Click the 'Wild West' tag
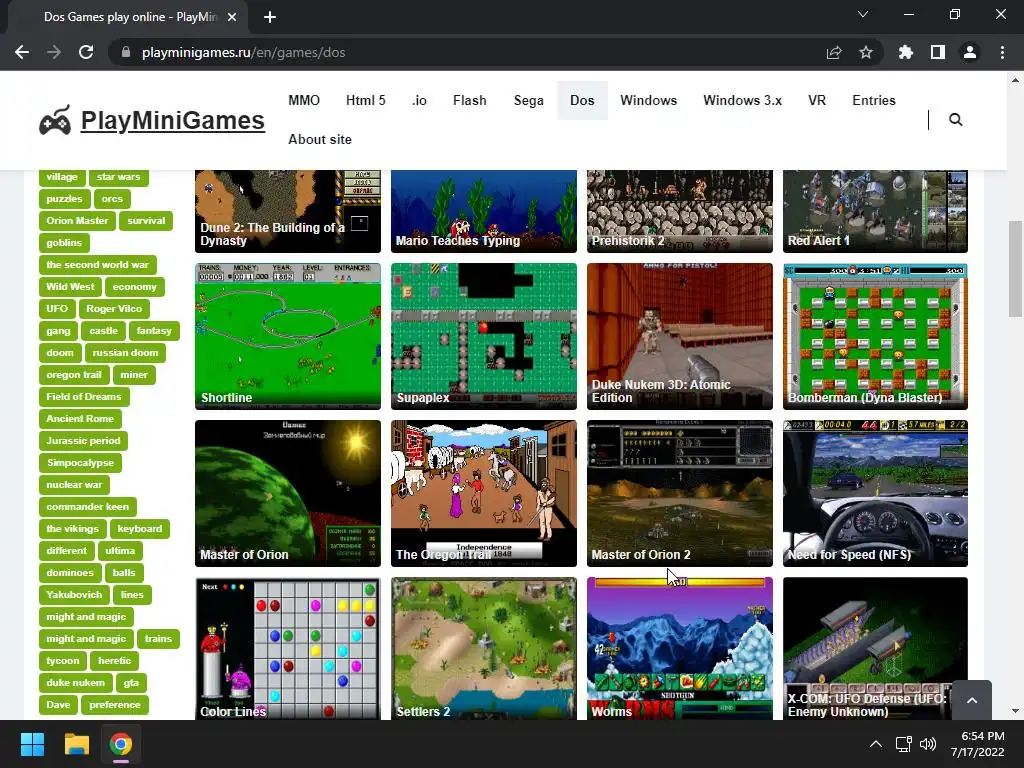This screenshot has height=768, width=1024. (70, 287)
